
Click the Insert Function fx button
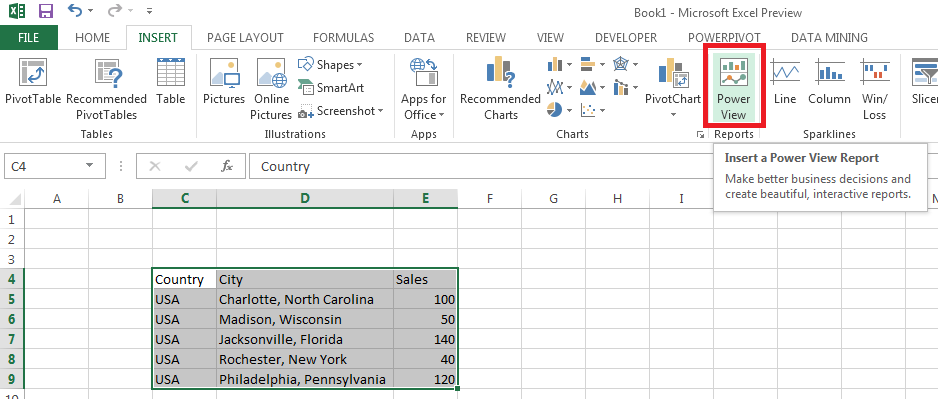click(227, 166)
